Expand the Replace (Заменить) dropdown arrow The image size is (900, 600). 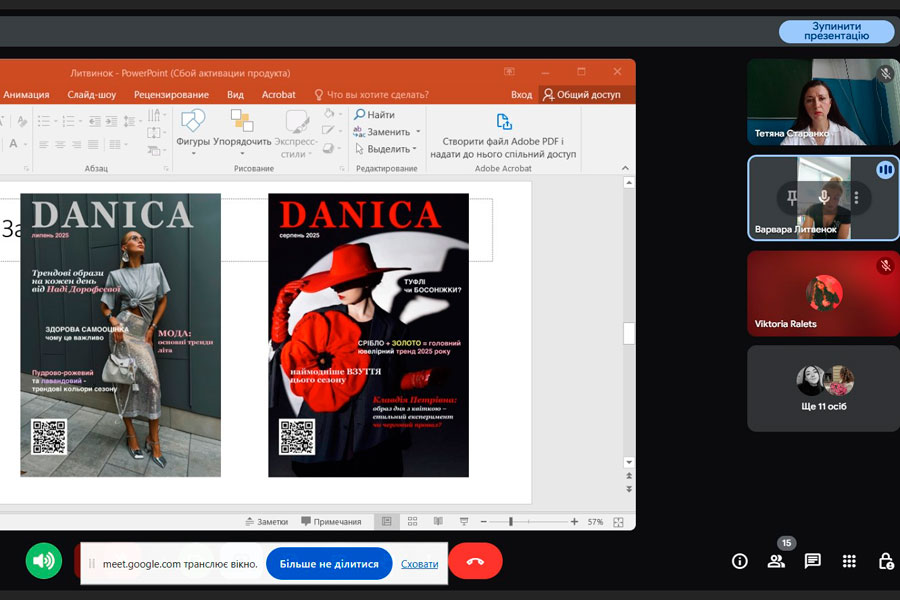point(418,132)
